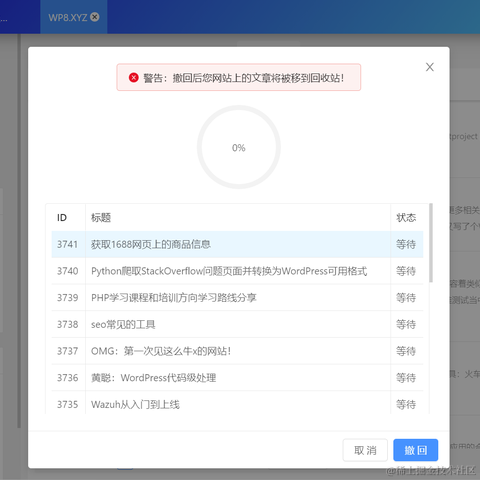Click ID cell 3741
This screenshot has height=480, width=480.
(x=67, y=244)
